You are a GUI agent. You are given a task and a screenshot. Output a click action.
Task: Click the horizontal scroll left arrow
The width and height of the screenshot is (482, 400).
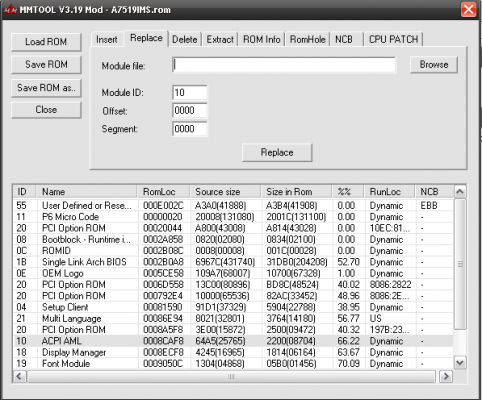[x=19, y=376]
